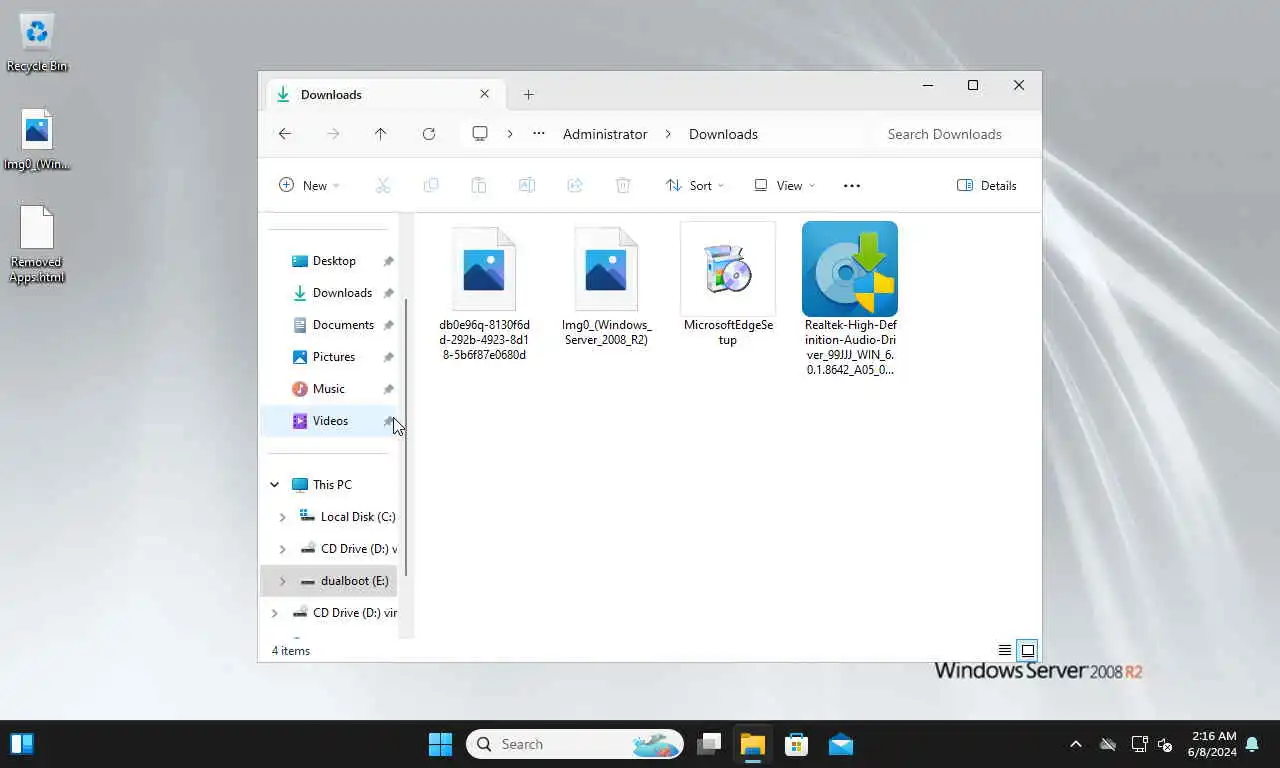Expand the bottom CD Drive (D:) vir node
Viewport: 1280px width, 768px height.
click(x=274, y=613)
